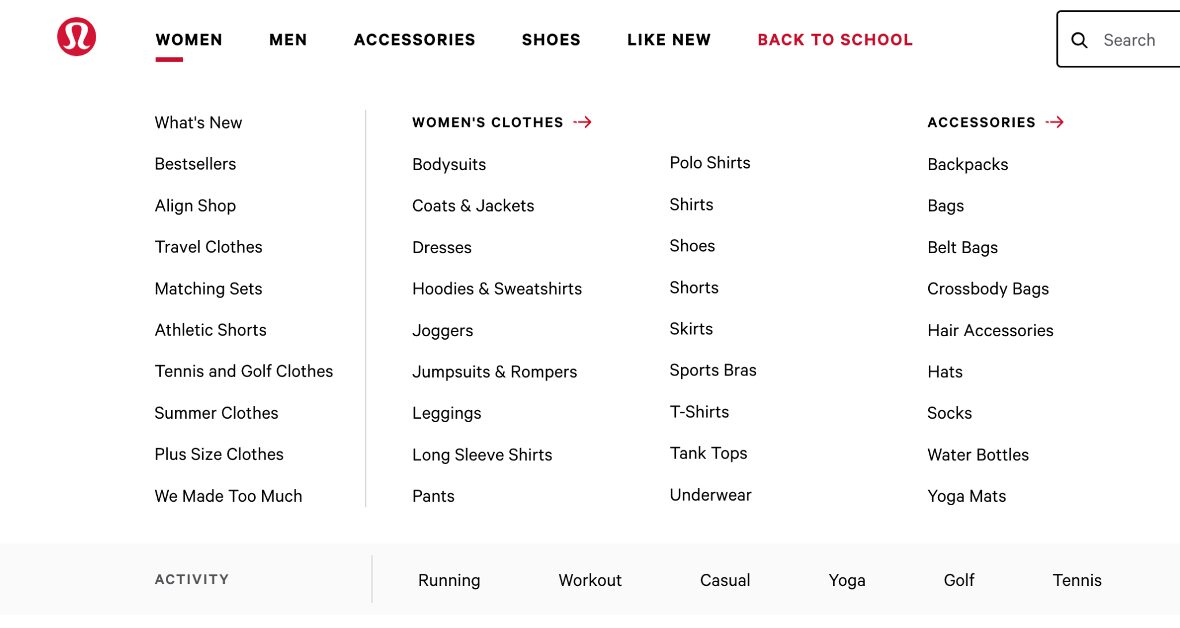View the Belt Bags accessories link
Screen dimensions: 1180x628
963,248
